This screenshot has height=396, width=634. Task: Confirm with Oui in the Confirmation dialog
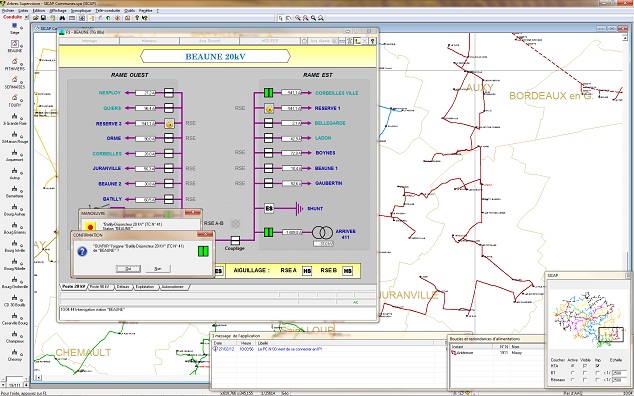pyautogui.click(x=128, y=269)
